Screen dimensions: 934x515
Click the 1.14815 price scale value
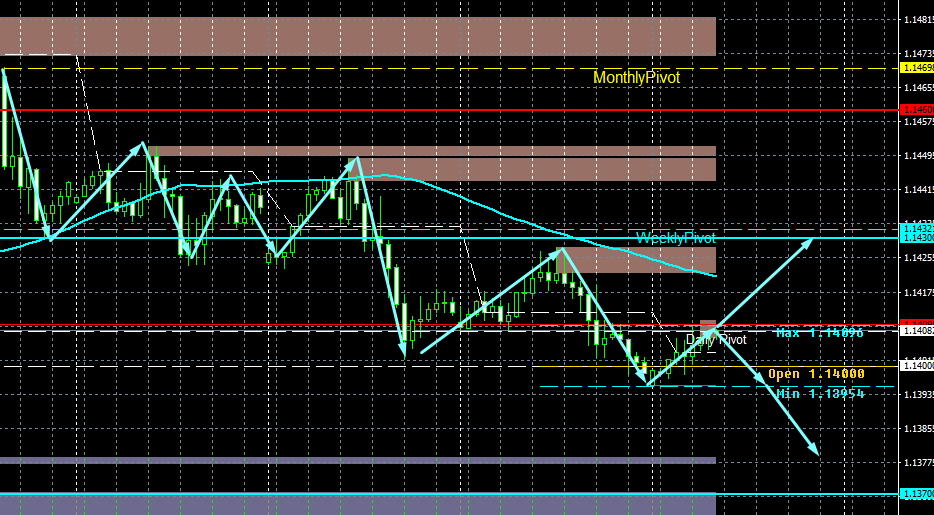point(918,20)
